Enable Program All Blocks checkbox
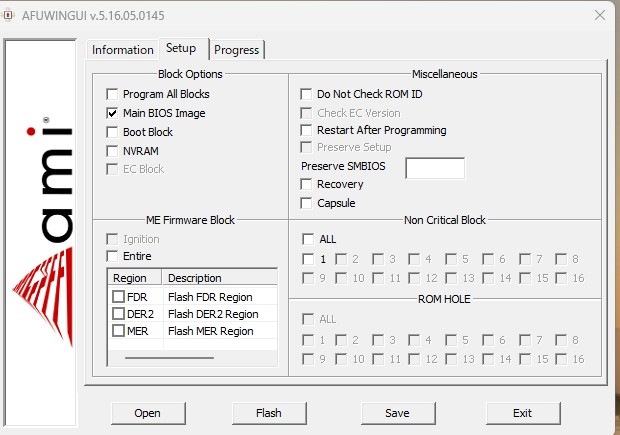620x435 pixels. click(x=113, y=94)
